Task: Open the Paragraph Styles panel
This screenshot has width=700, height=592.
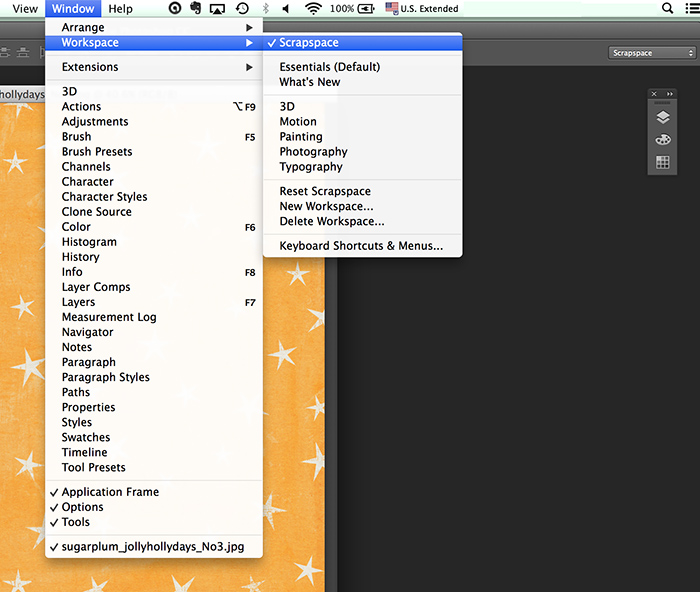Action: pyautogui.click(x=154, y=377)
